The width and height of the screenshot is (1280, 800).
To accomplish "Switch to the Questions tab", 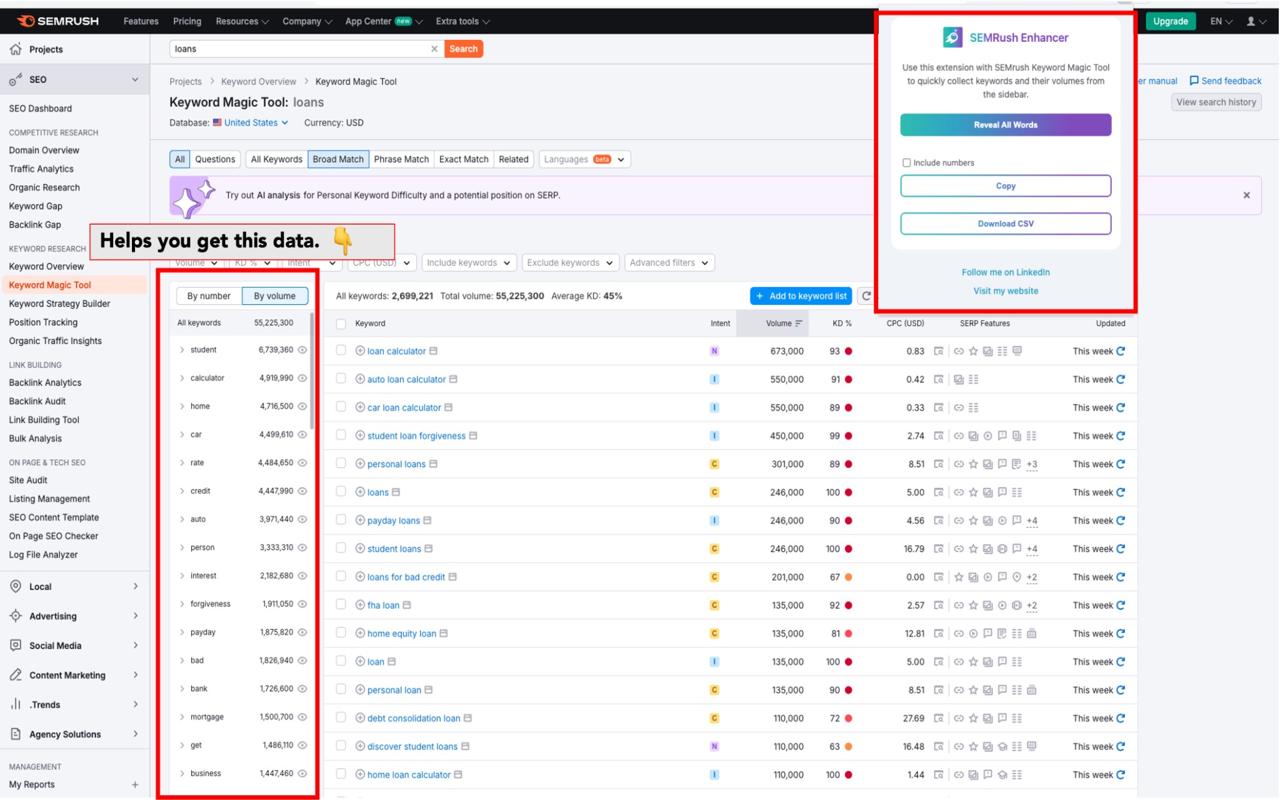I will [215, 159].
